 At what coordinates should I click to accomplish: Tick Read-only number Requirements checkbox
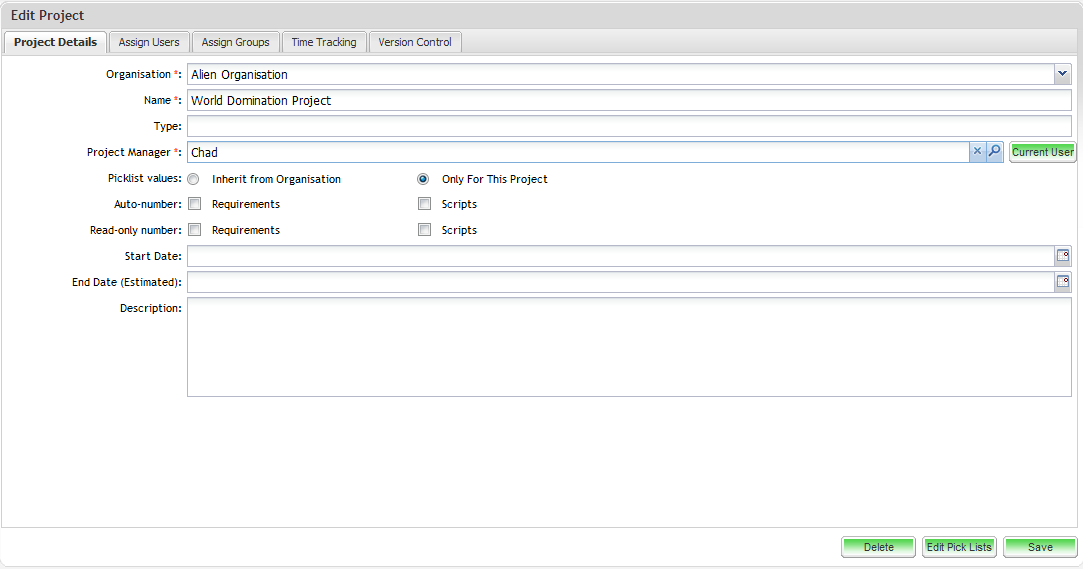(195, 230)
